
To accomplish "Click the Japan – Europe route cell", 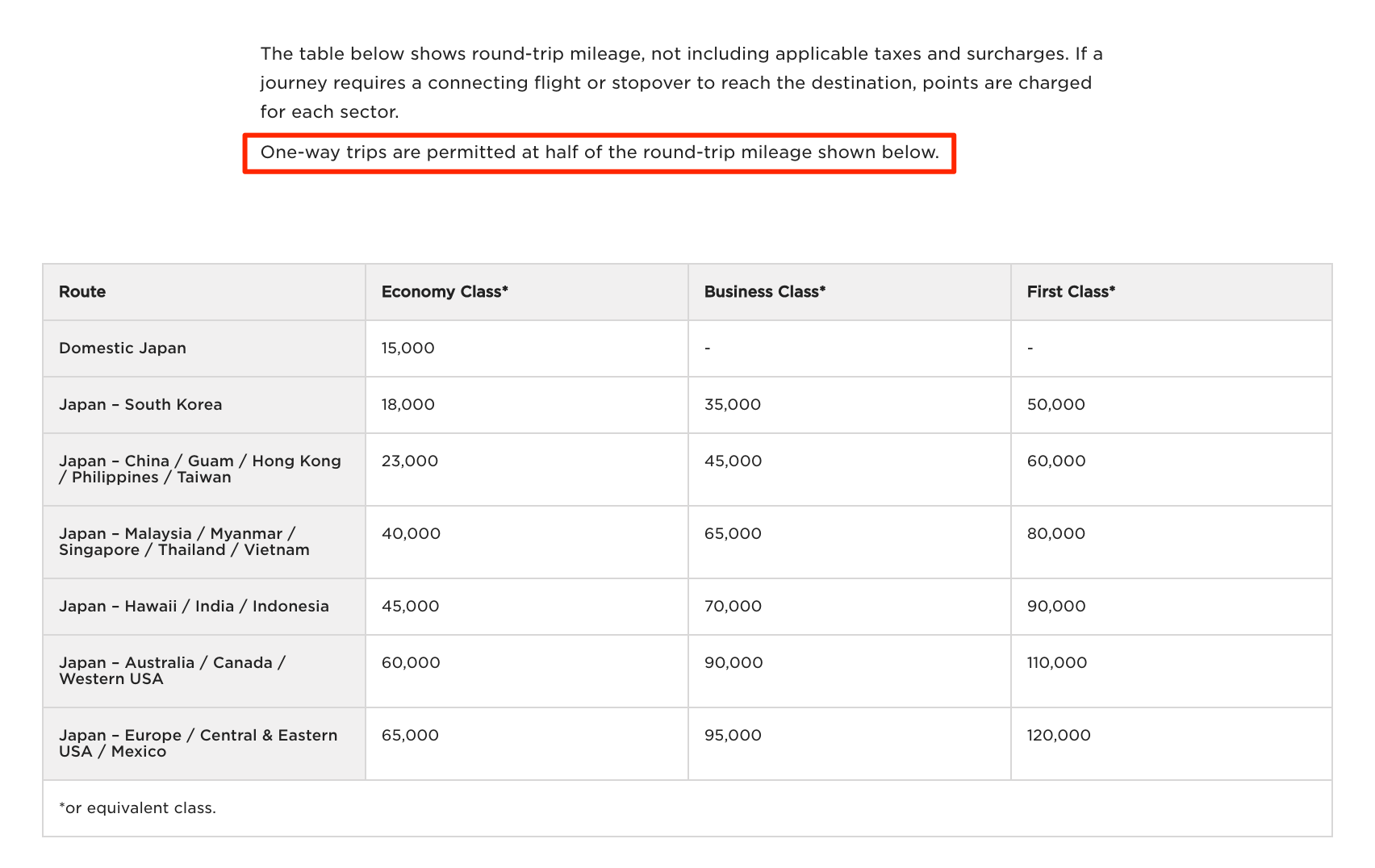I will point(198,744).
